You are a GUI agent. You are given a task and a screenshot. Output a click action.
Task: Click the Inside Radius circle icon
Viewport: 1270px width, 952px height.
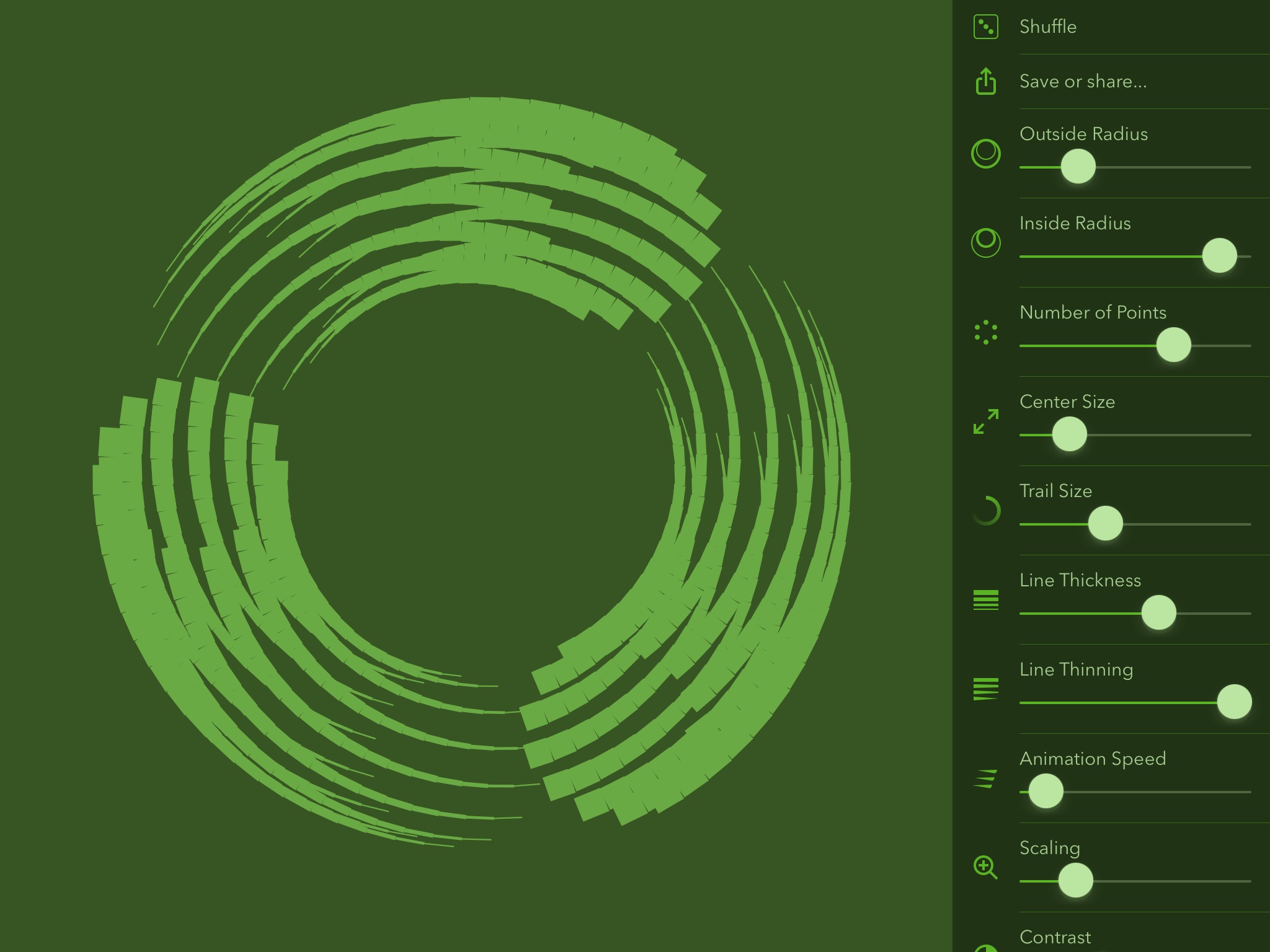[x=985, y=243]
